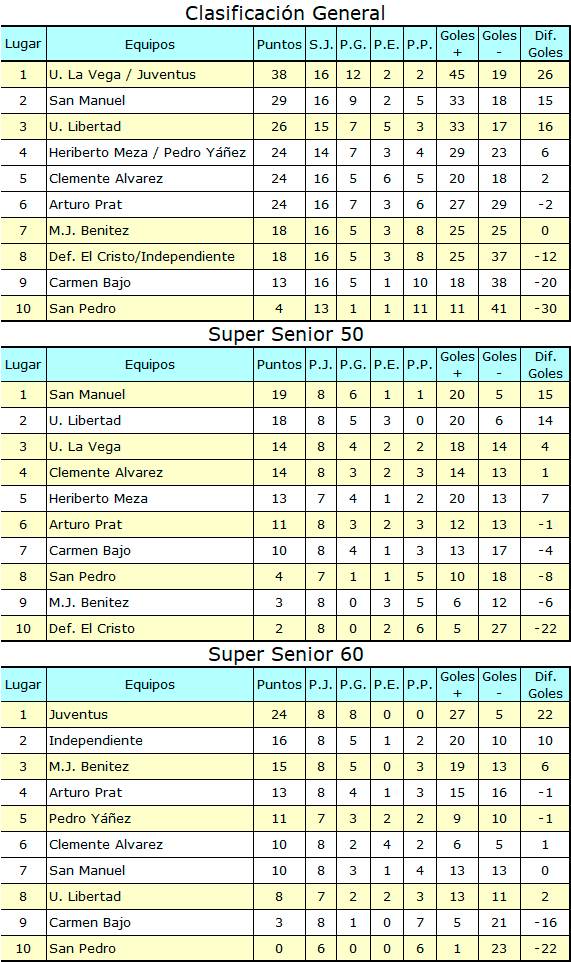The height and width of the screenshot is (962, 571).
Task: Click the Clasificación General title
Action: click(285, 13)
